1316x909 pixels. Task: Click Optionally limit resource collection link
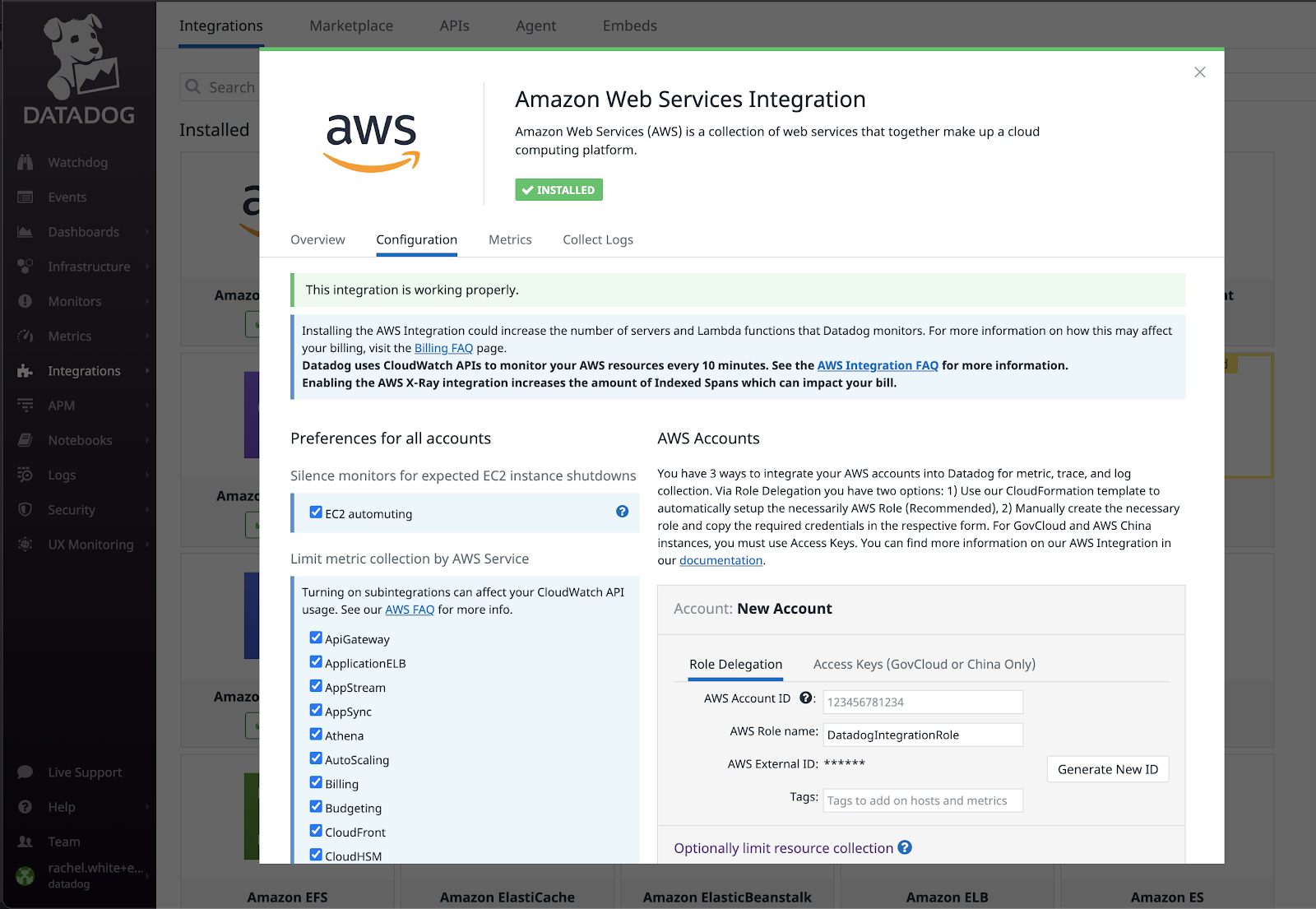pyautogui.click(x=783, y=848)
